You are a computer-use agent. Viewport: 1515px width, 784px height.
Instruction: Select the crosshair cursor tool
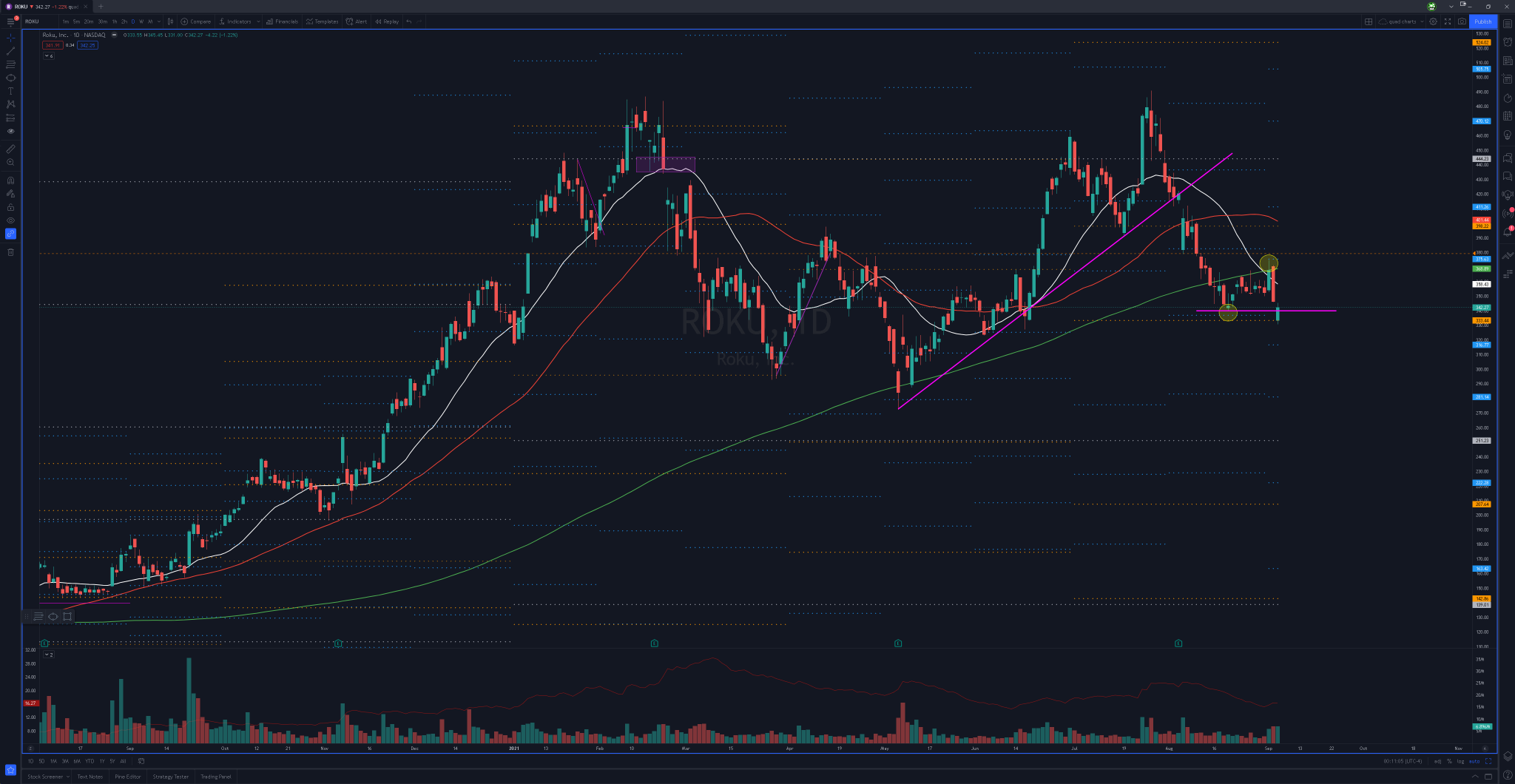pos(10,37)
